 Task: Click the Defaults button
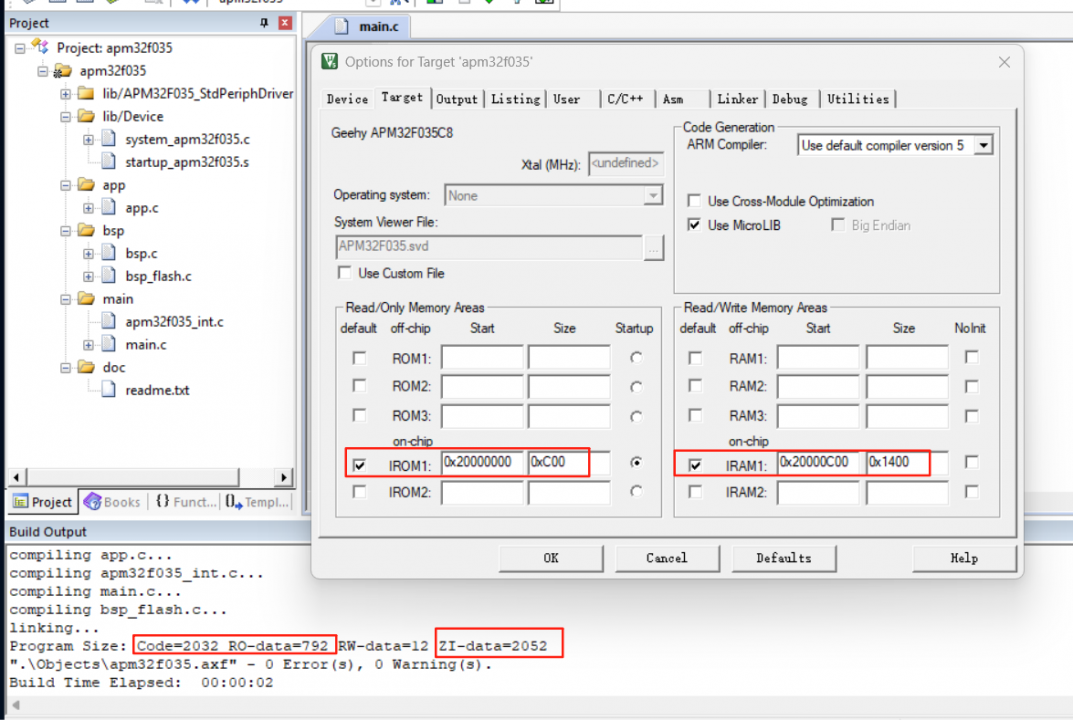coord(784,558)
